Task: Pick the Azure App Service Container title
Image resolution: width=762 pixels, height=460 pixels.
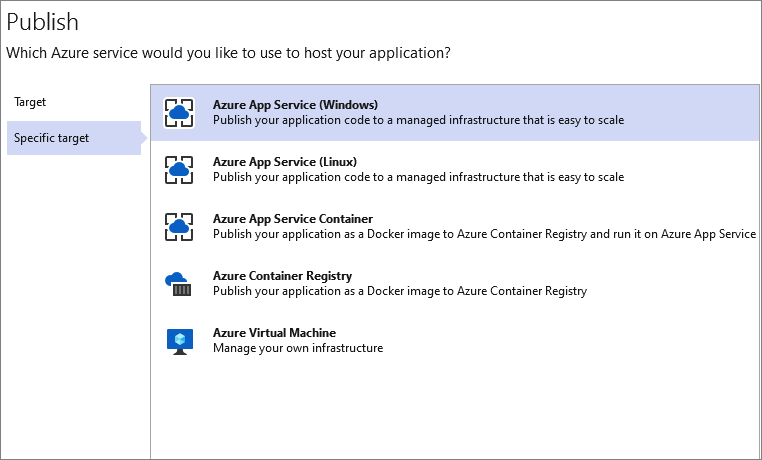Action: [293, 219]
